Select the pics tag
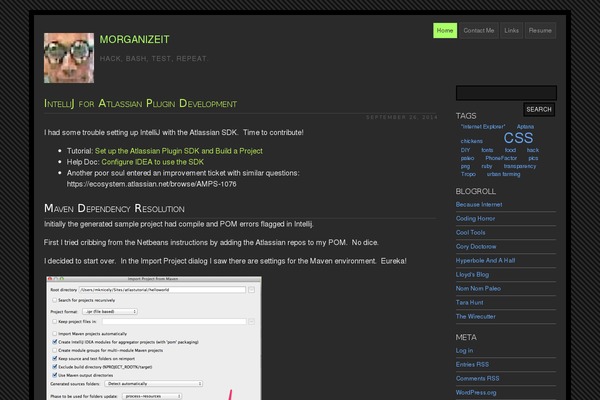 click(533, 158)
